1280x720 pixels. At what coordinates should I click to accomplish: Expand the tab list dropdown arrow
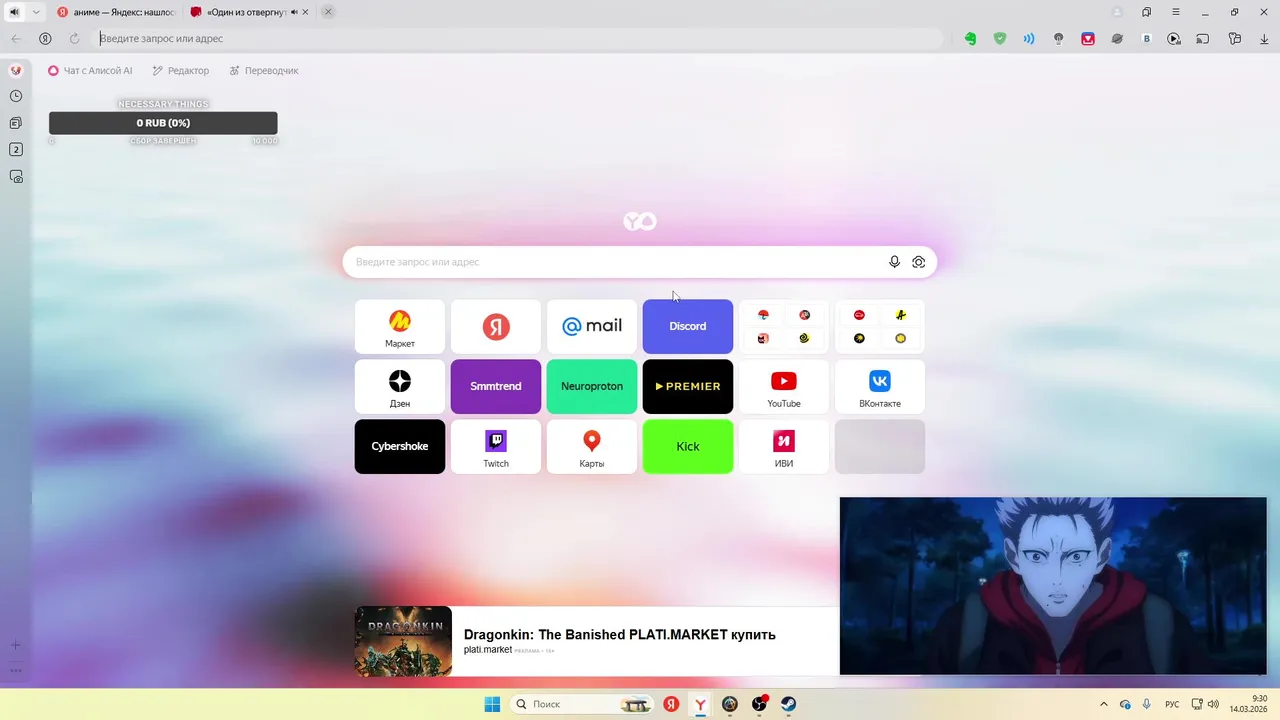click(x=36, y=12)
